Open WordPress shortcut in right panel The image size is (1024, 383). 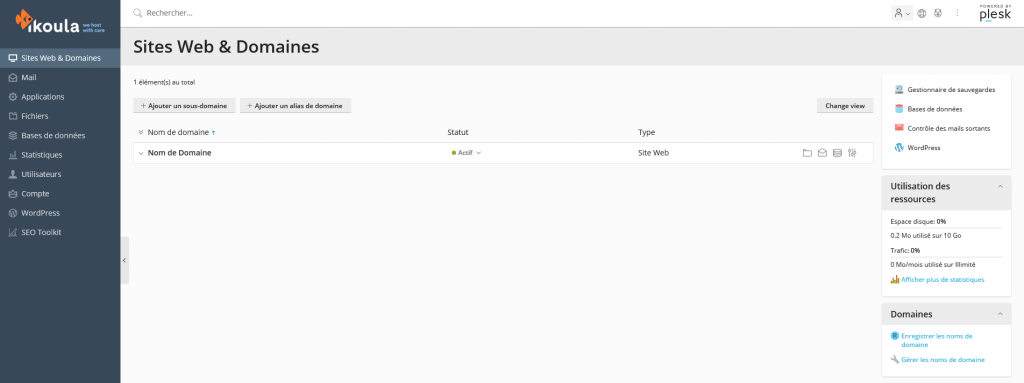[918, 148]
